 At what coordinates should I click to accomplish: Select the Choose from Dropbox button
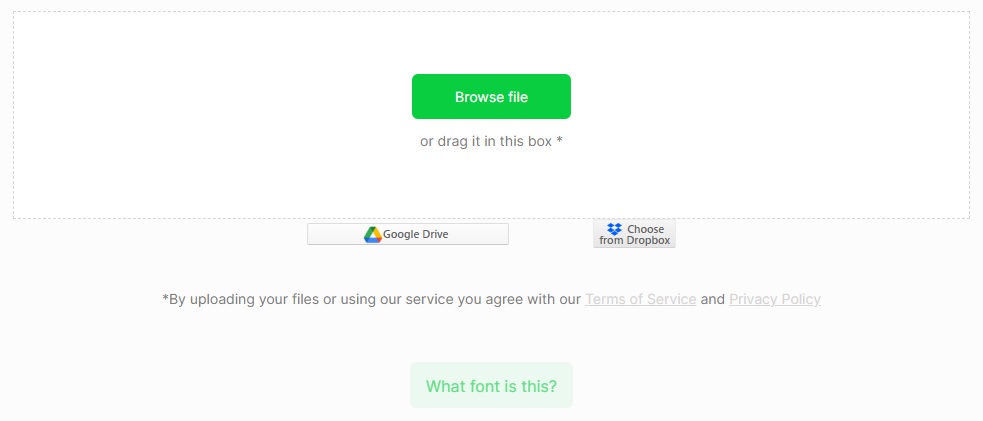(x=634, y=234)
